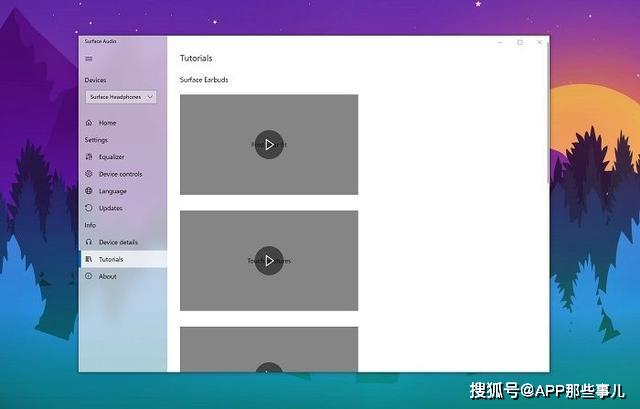The image size is (640, 409).
Task: Open the Updates page
Action: click(x=123, y=208)
